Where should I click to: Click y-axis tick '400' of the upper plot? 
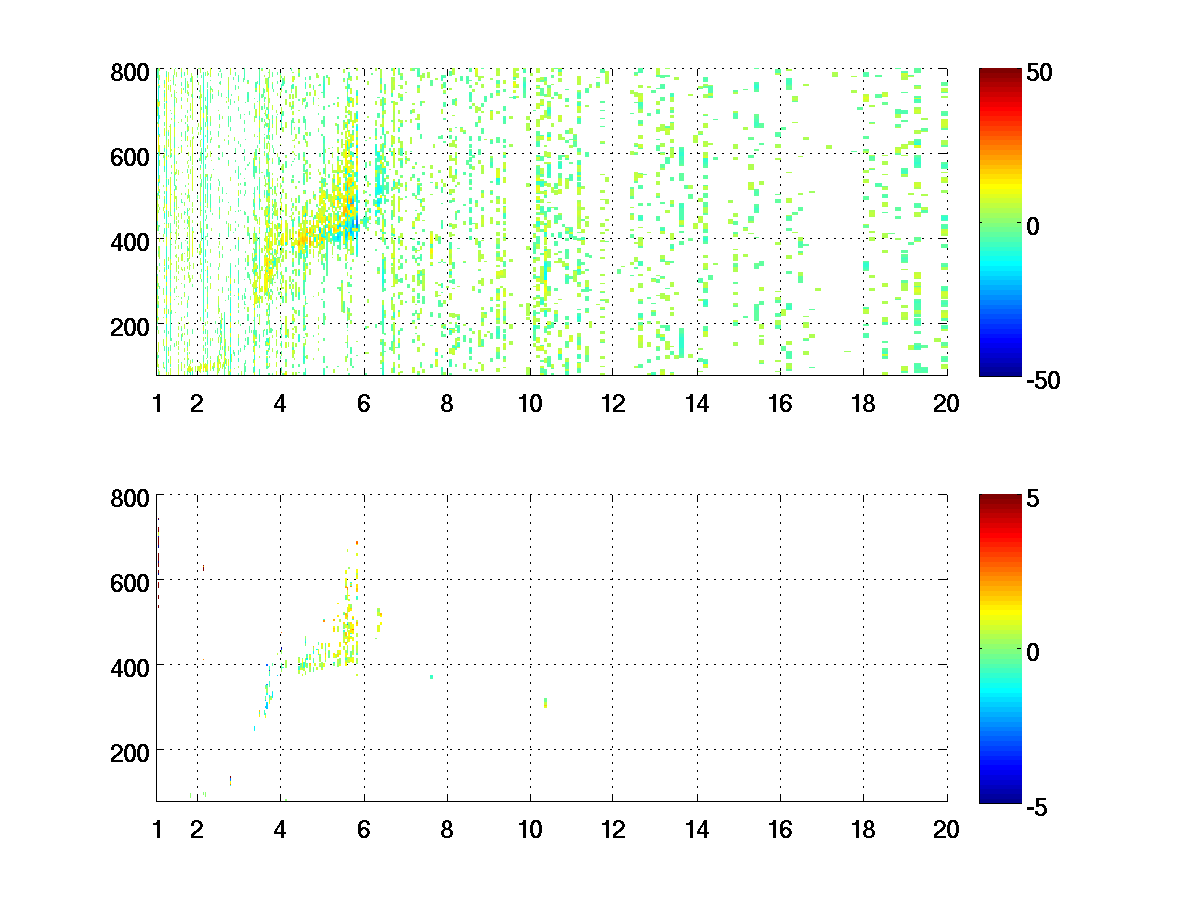point(130,241)
